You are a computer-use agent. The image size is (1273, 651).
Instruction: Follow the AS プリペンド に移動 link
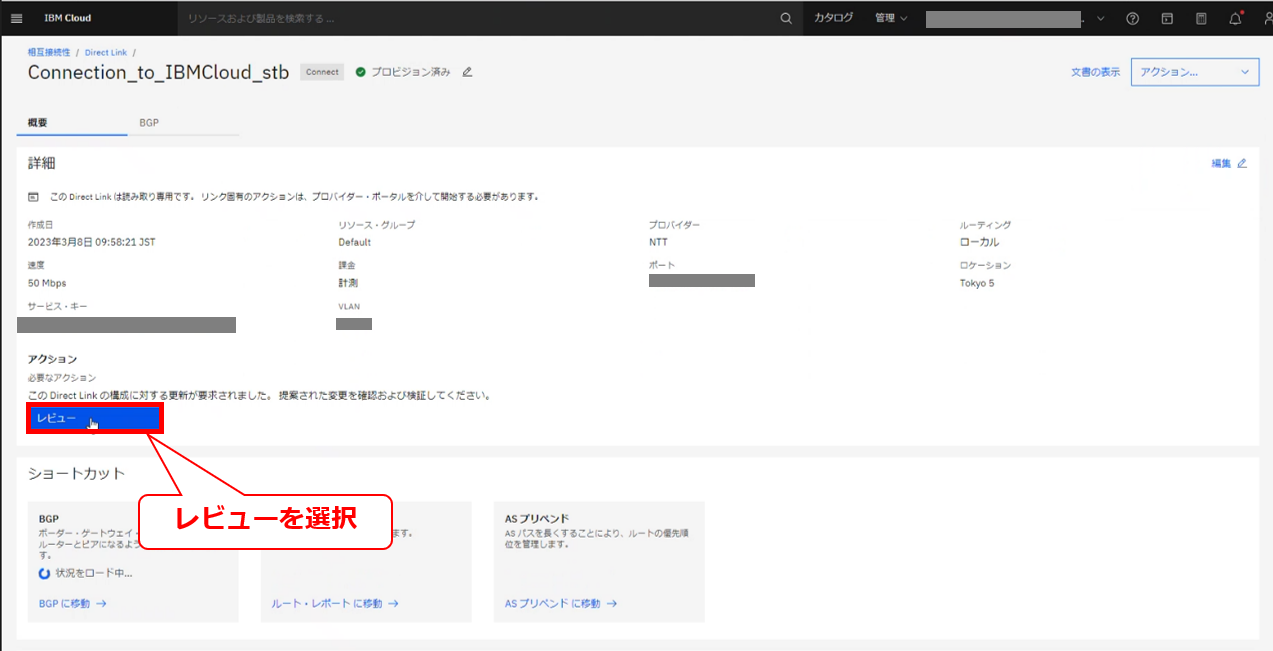(560, 604)
